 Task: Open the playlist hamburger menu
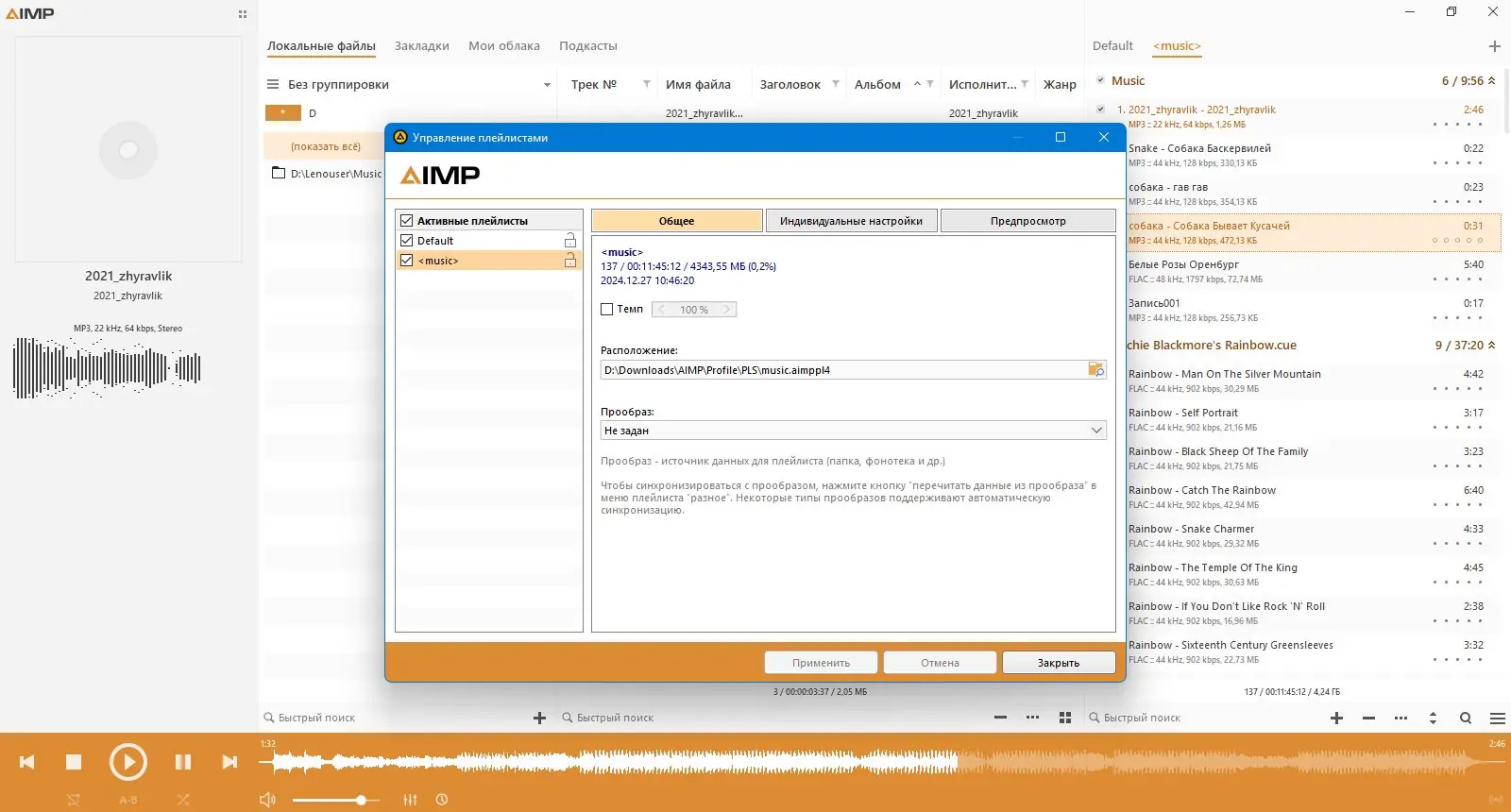click(1498, 718)
